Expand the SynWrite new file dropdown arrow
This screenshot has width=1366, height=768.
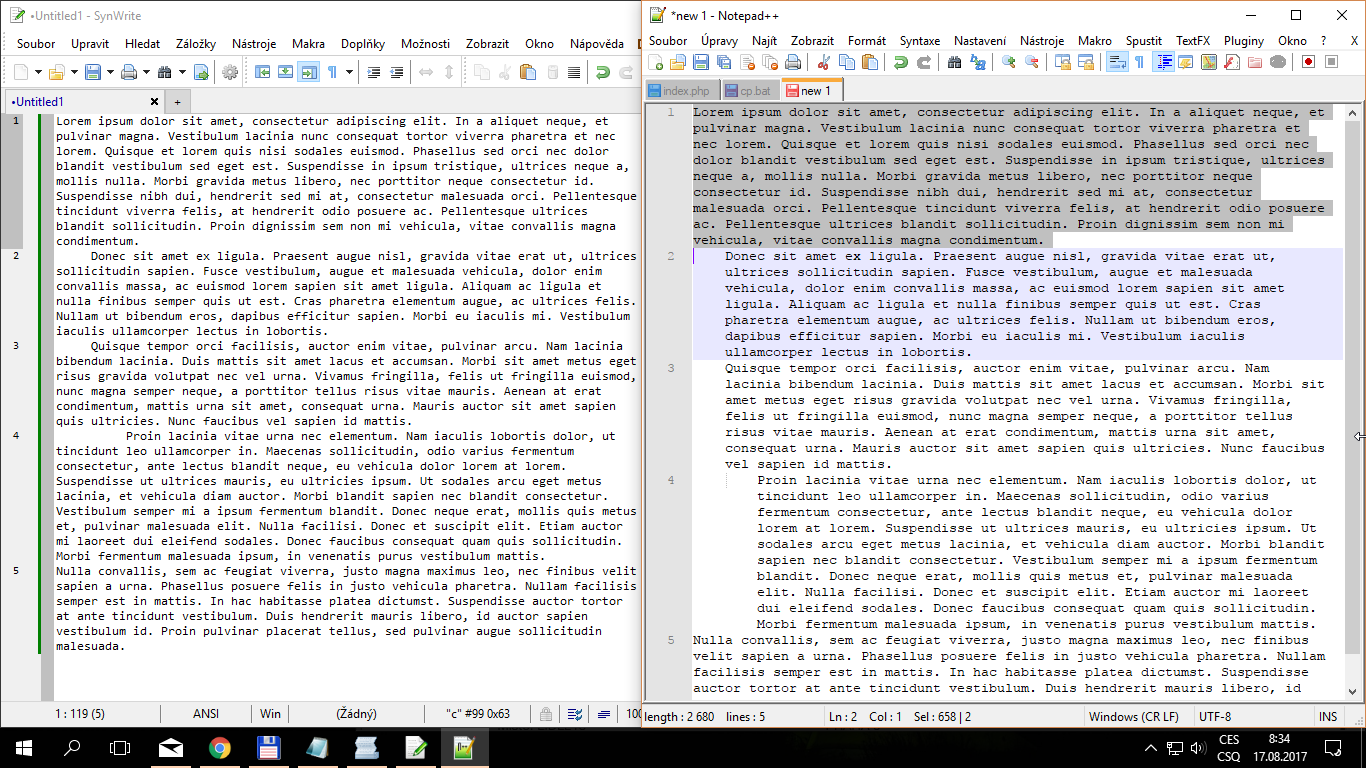pos(38,72)
